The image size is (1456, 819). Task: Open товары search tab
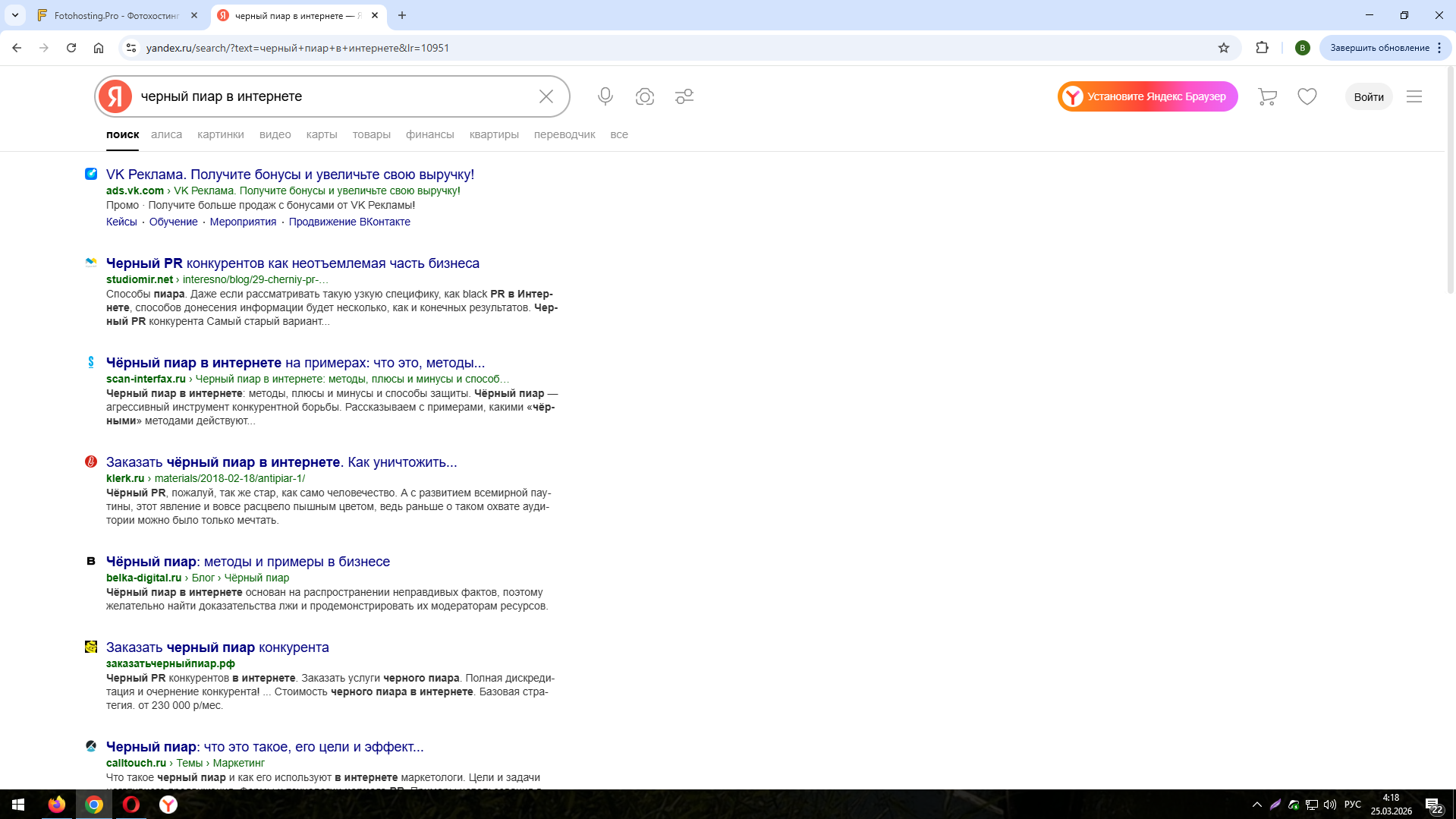(372, 134)
